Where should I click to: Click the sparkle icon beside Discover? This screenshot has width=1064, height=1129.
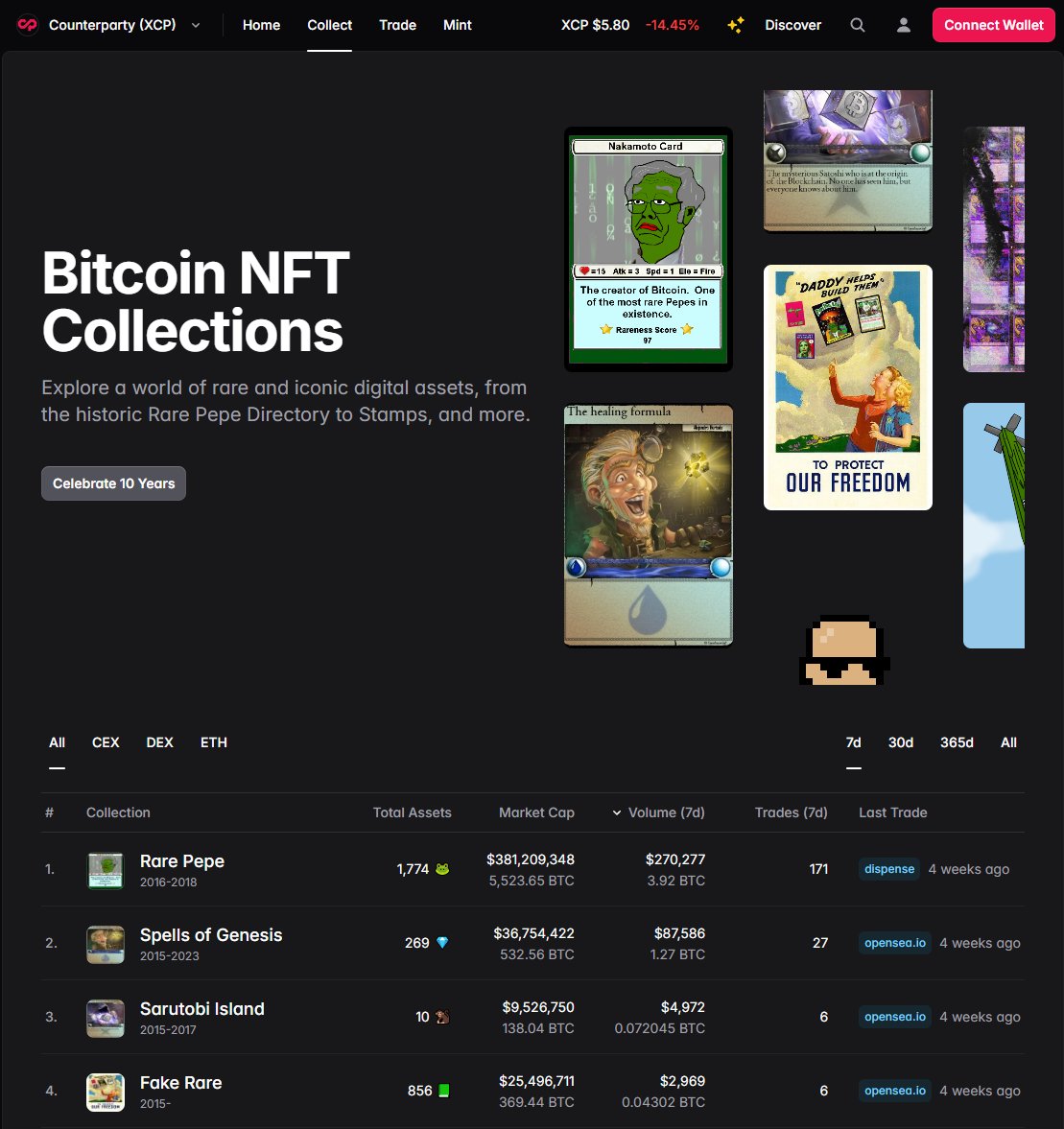pos(736,25)
